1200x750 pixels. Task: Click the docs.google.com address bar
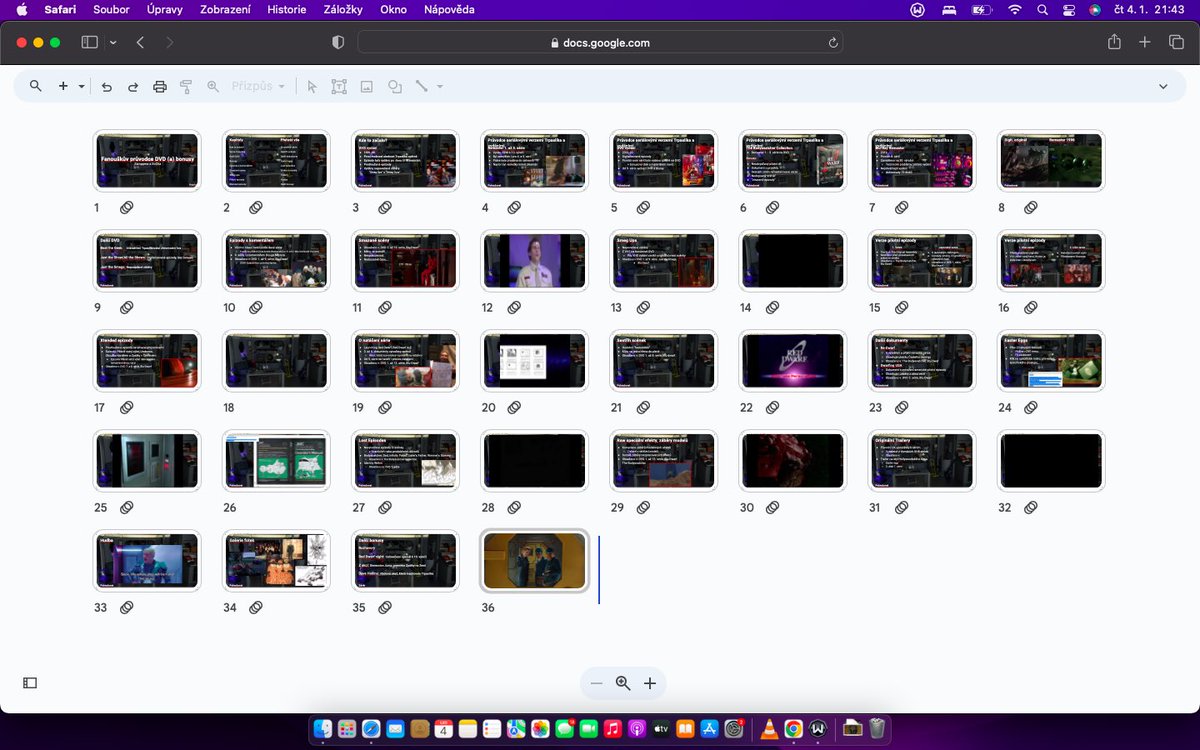[x=600, y=43]
